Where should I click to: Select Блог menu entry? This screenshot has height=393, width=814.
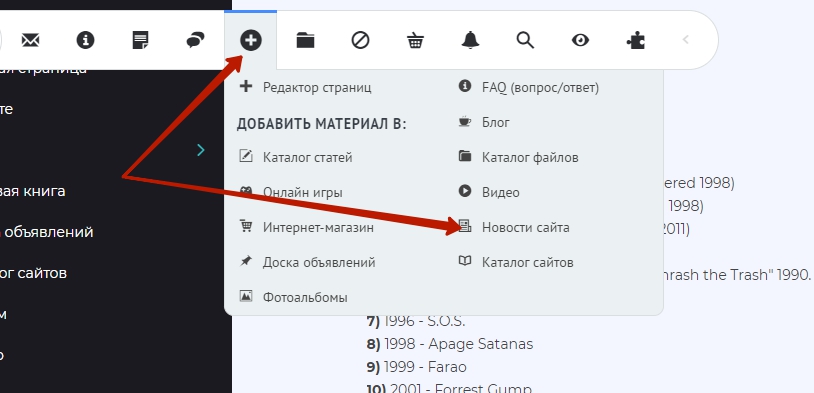[x=496, y=123]
